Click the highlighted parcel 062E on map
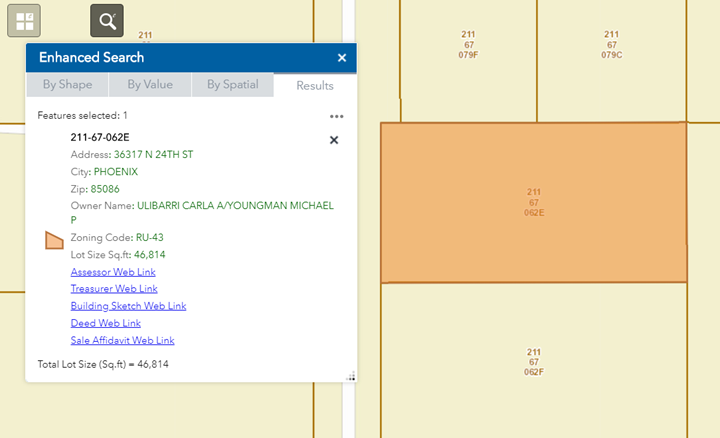Image resolution: width=720 pixels, height=438 pixels. (x=533, y=201)
